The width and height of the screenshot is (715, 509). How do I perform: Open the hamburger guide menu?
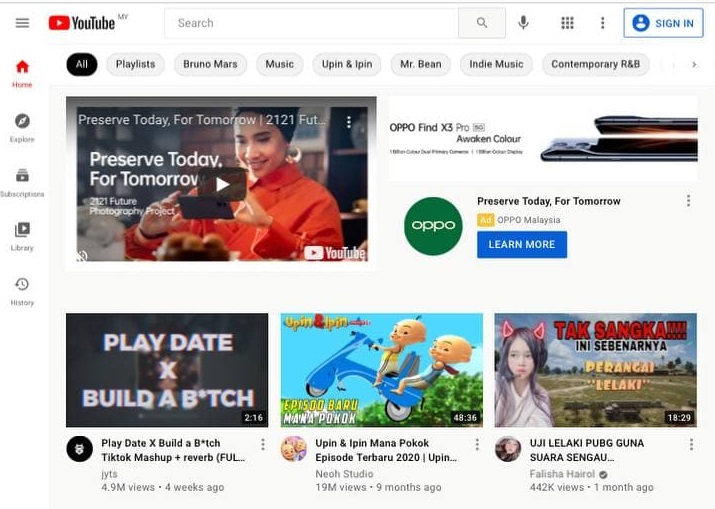pyautogui.click(x=22, y=23)
